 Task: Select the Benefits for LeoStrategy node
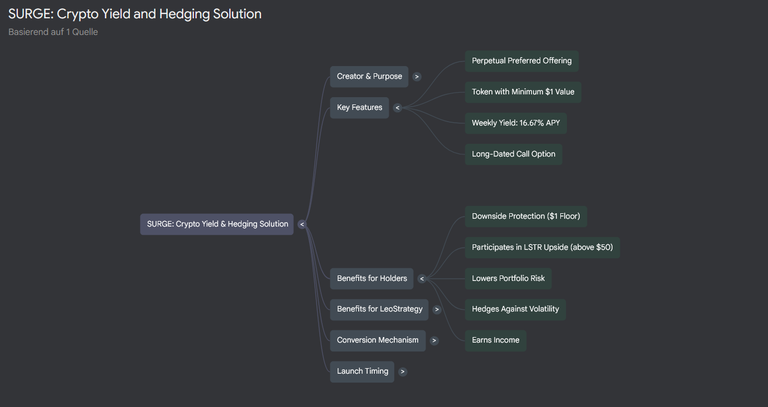380,310
